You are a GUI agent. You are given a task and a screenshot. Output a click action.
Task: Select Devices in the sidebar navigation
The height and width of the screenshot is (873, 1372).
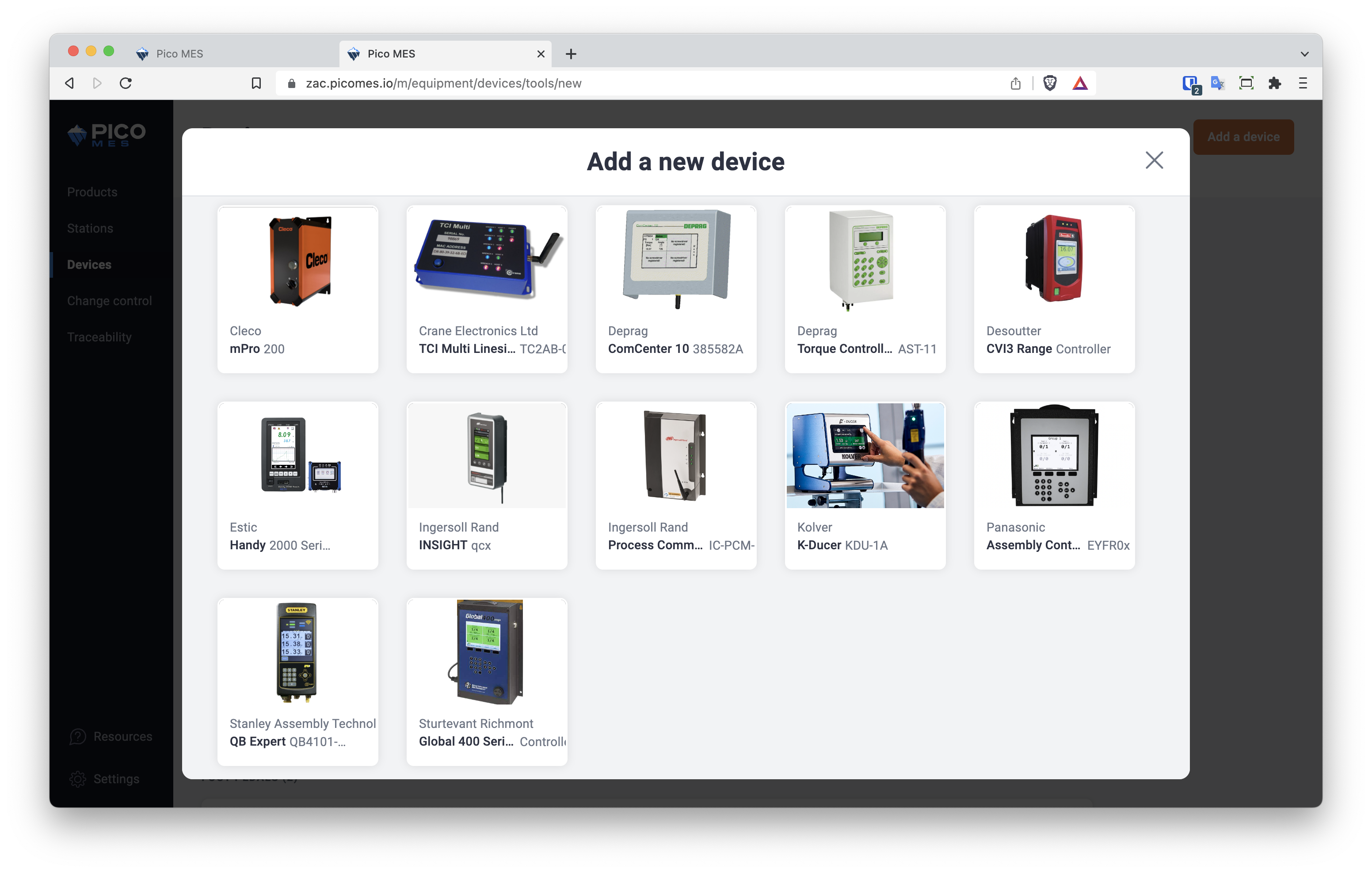coord(89,264)
